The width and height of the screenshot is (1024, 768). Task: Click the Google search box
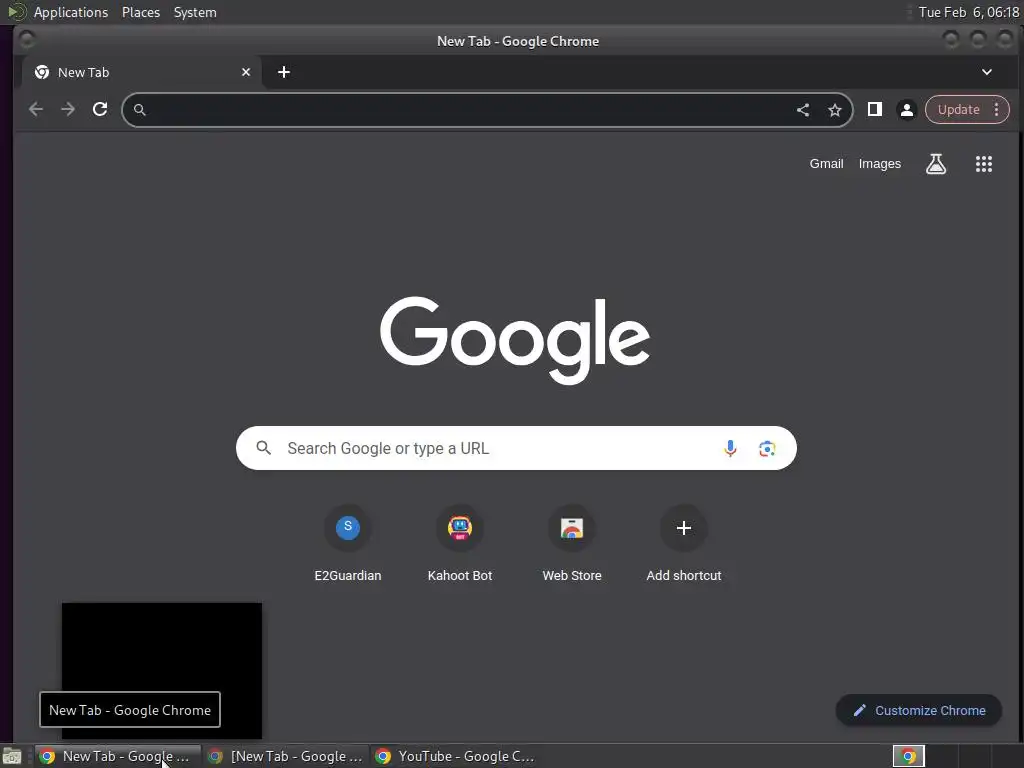tap(516, 448)
